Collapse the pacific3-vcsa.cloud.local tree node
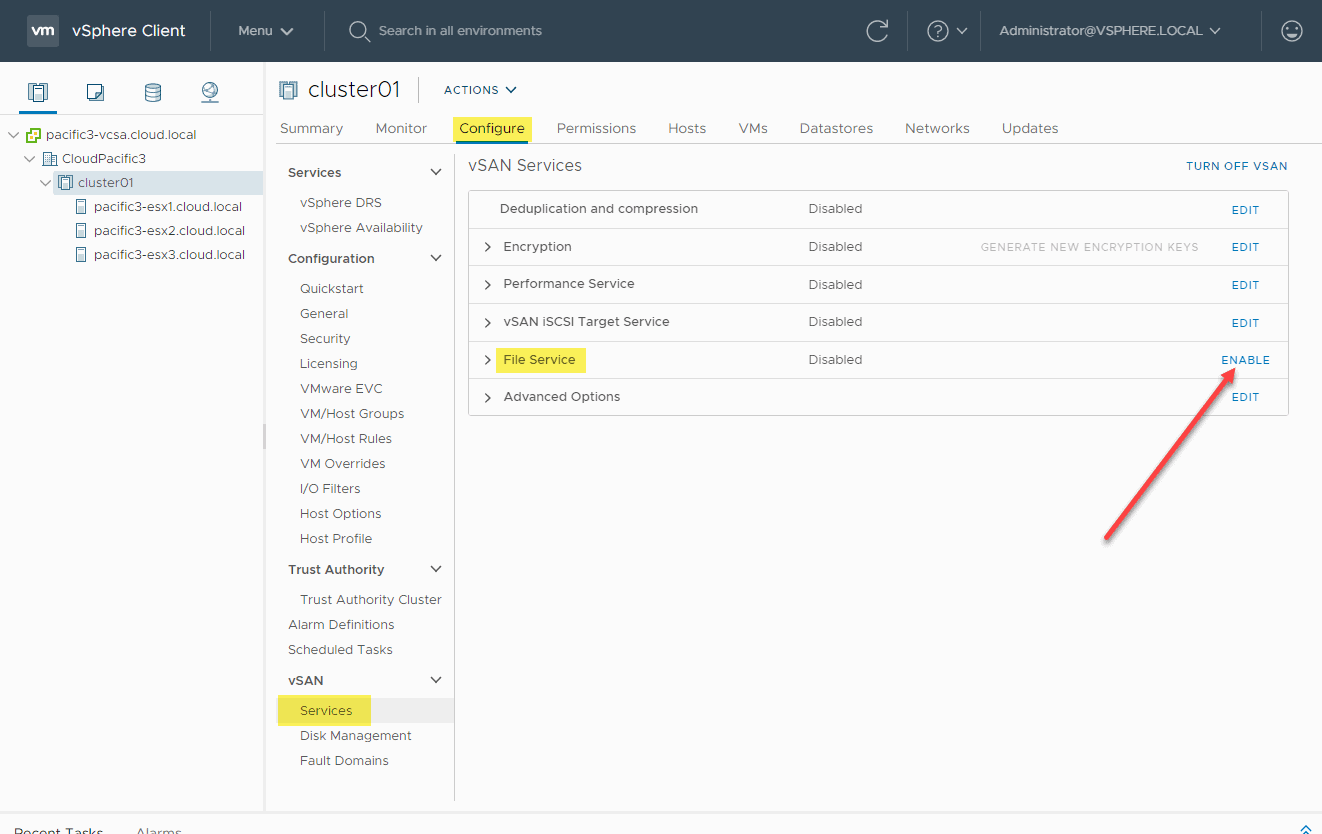1322x834 pixels. tap(13, 135)
